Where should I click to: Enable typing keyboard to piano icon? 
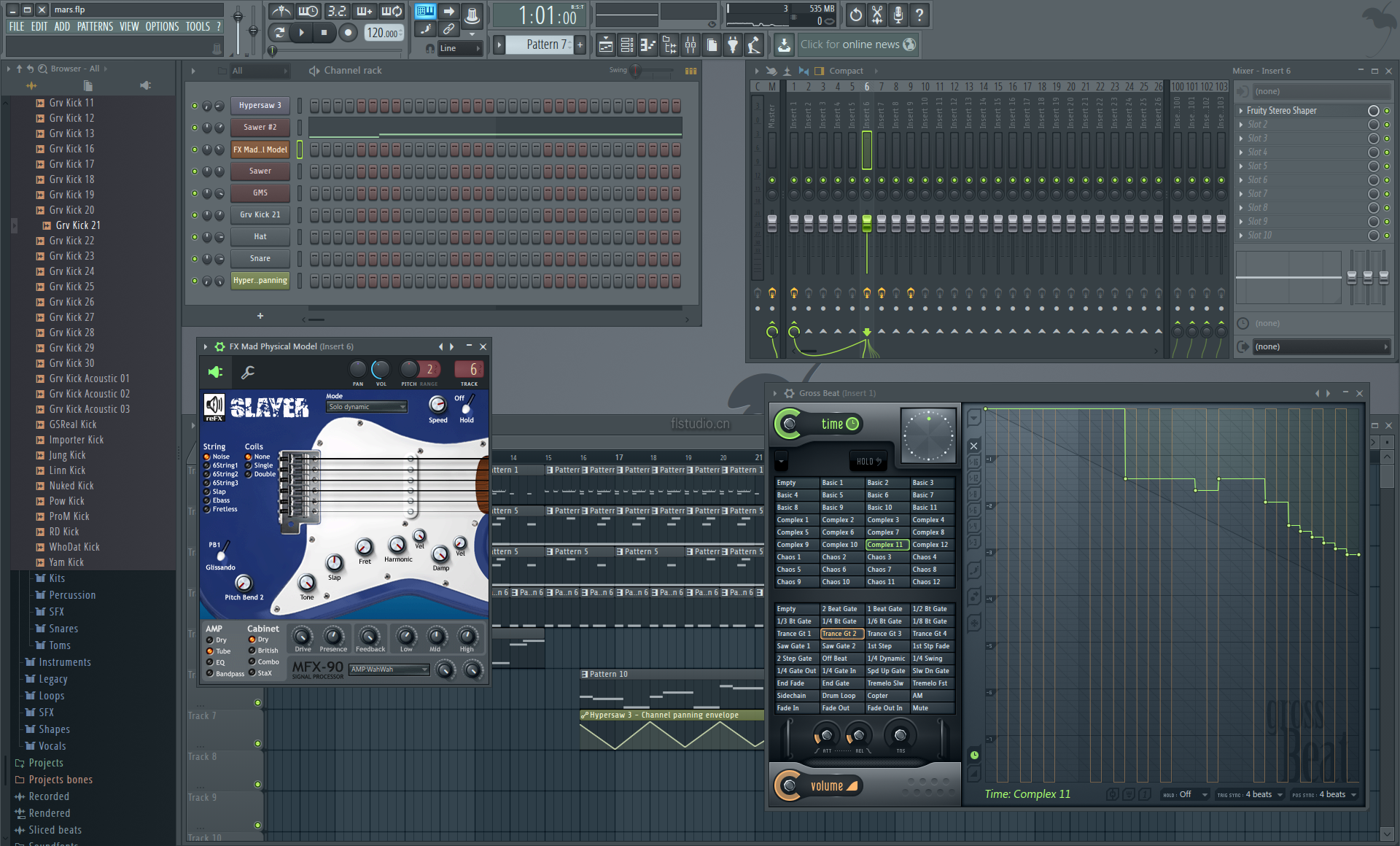click(425, 11)
